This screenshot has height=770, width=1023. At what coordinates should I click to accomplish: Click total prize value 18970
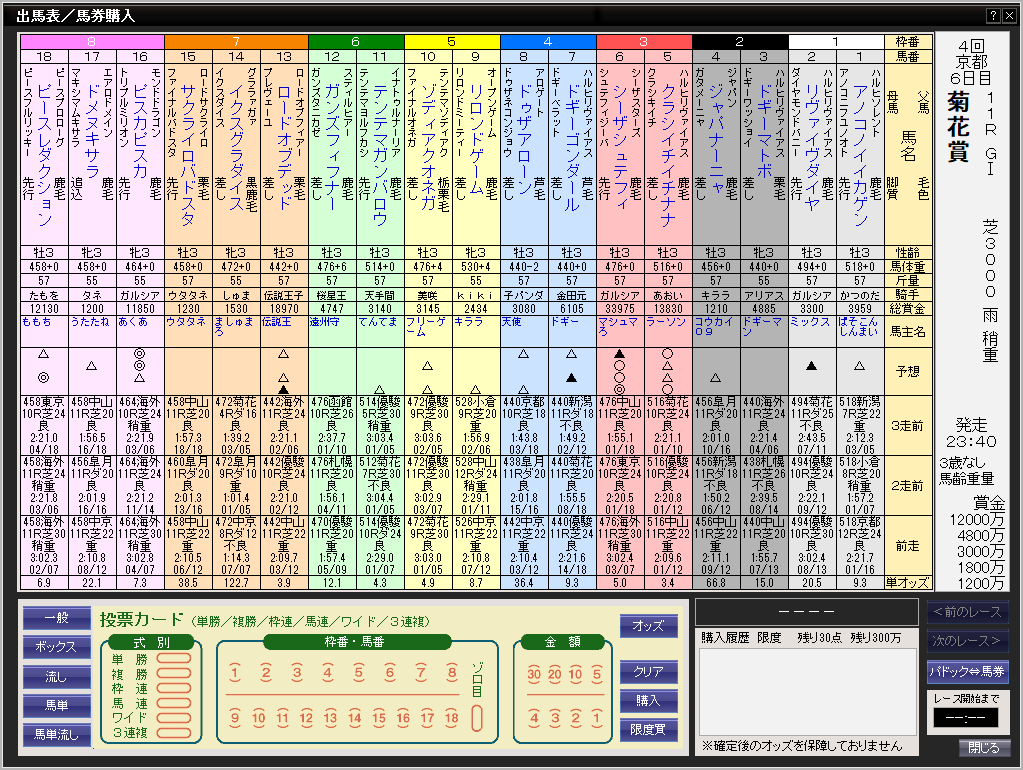[284, 309]
